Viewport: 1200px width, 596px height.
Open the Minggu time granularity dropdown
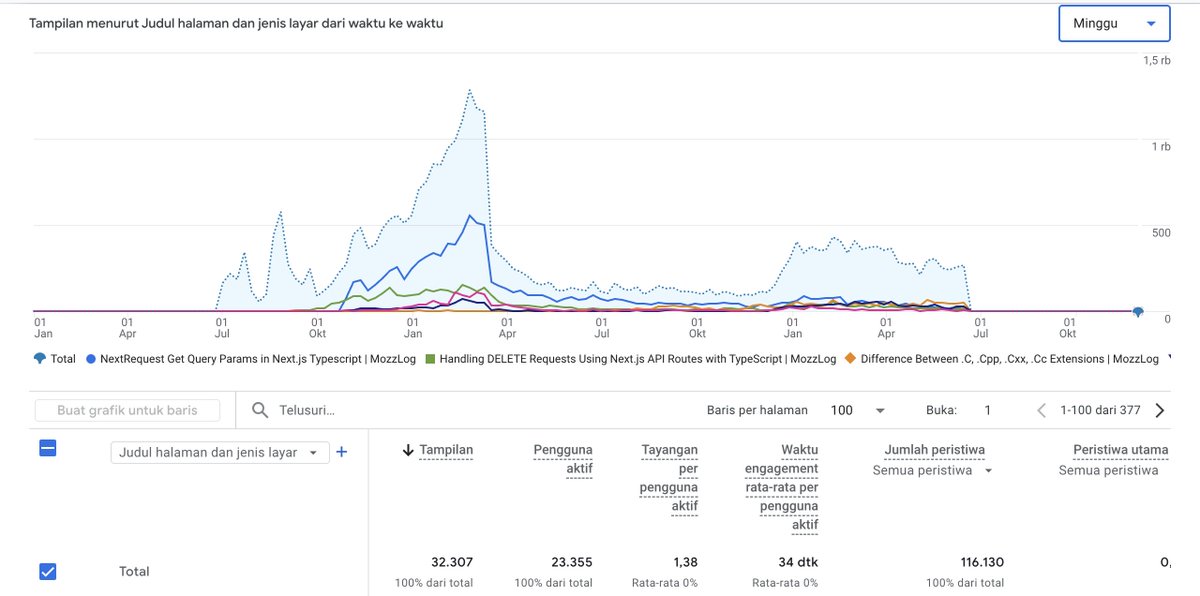[x=1114, y=23]
